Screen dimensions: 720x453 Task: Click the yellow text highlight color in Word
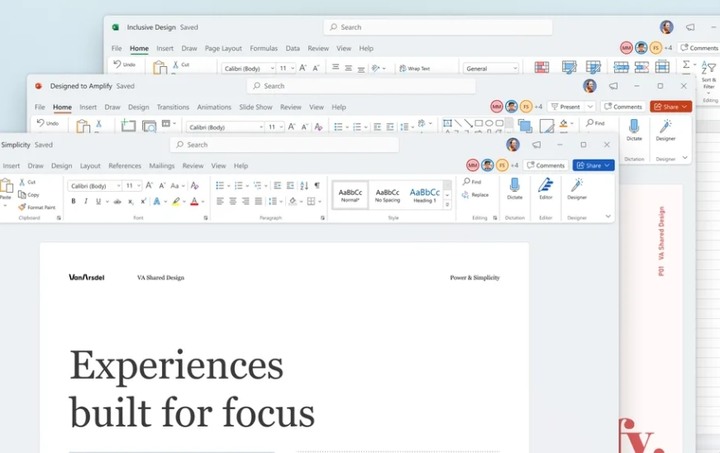[x=176, y=201]
